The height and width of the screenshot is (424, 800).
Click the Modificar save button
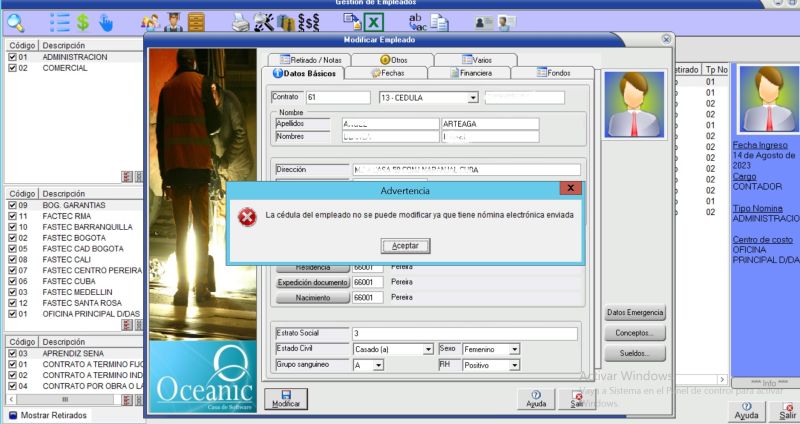point(285,399)
